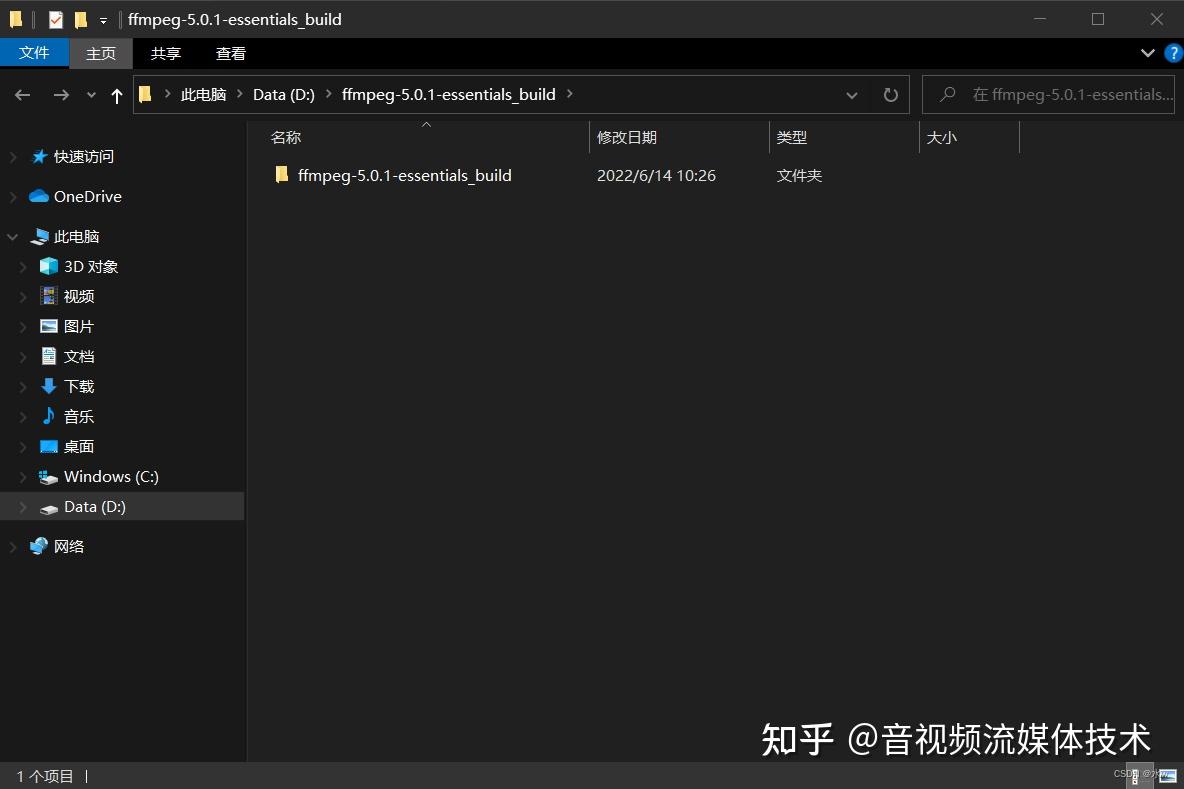The height and width of the screenshot is (789, 1184).
Task: Switch to the 查看 ribbon tab
Action: (x=230, y=53)
